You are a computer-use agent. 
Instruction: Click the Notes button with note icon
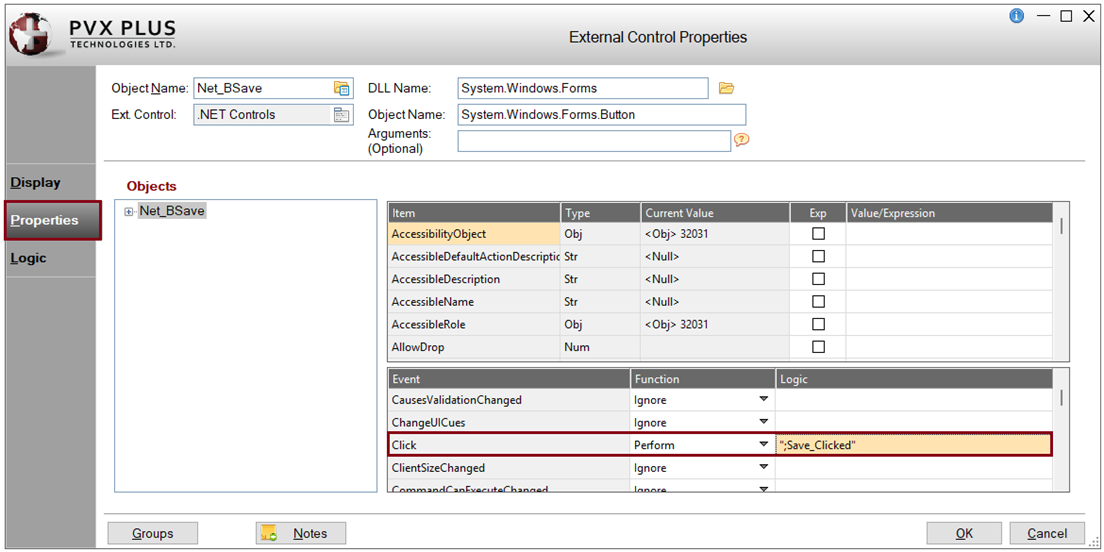tap(300, 533)
